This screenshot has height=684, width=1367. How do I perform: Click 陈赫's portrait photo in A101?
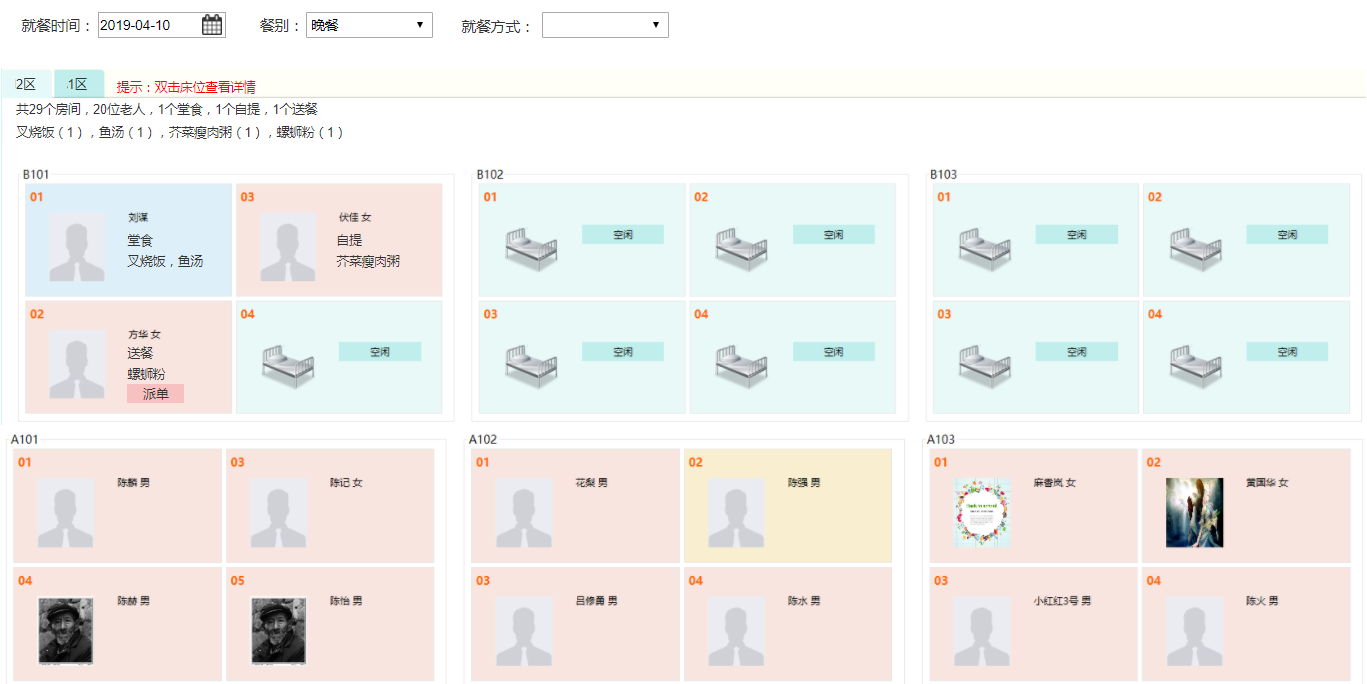(x=66, y=631)
